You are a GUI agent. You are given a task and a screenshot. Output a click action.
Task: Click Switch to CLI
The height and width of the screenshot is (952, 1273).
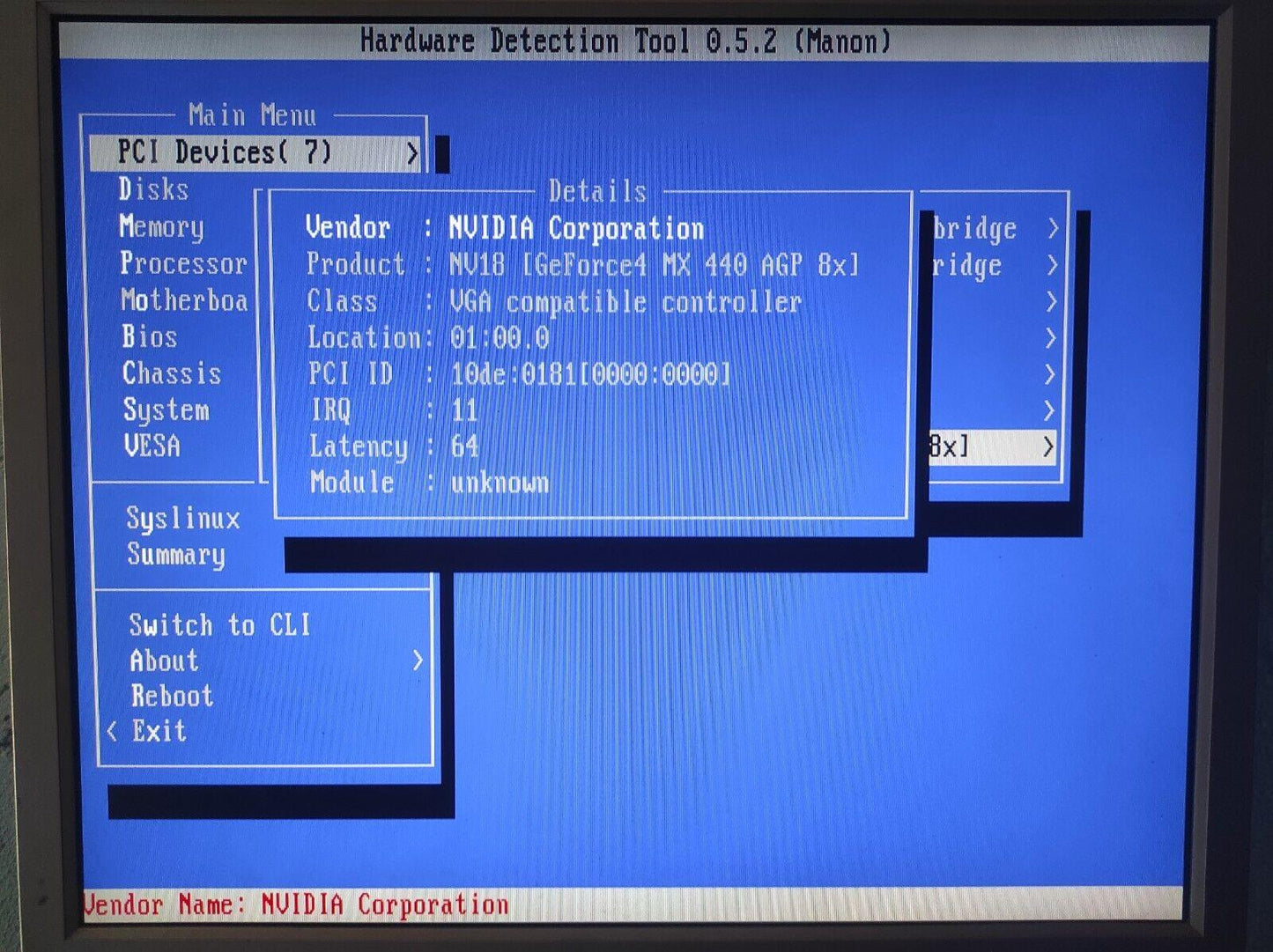[x=219, y=625]
